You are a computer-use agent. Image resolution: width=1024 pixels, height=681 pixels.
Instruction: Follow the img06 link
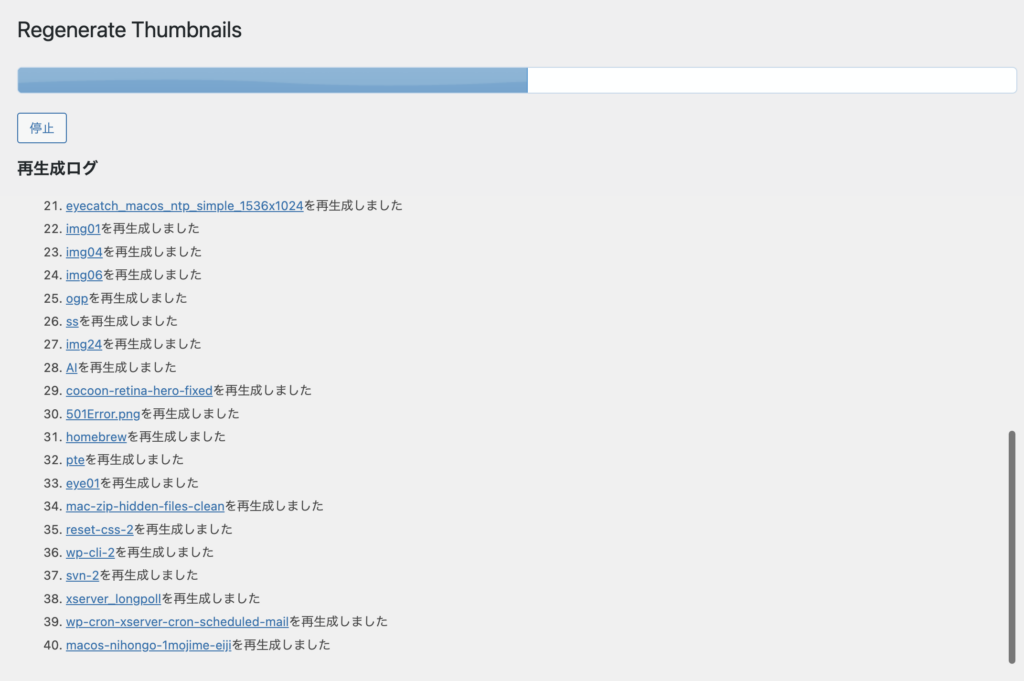click(84, 275)
